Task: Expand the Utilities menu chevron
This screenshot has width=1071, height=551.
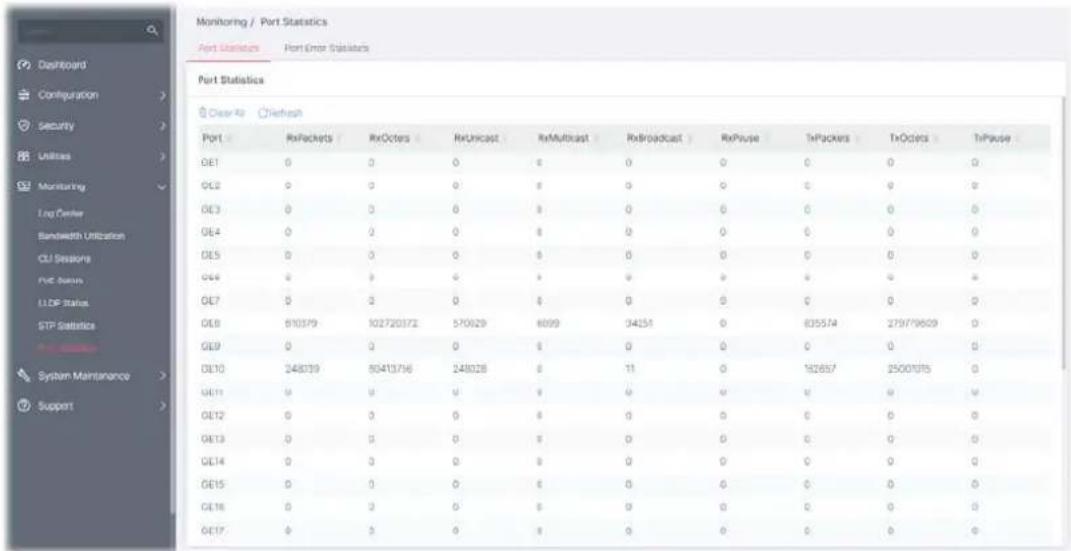Action: click(162, 156)
